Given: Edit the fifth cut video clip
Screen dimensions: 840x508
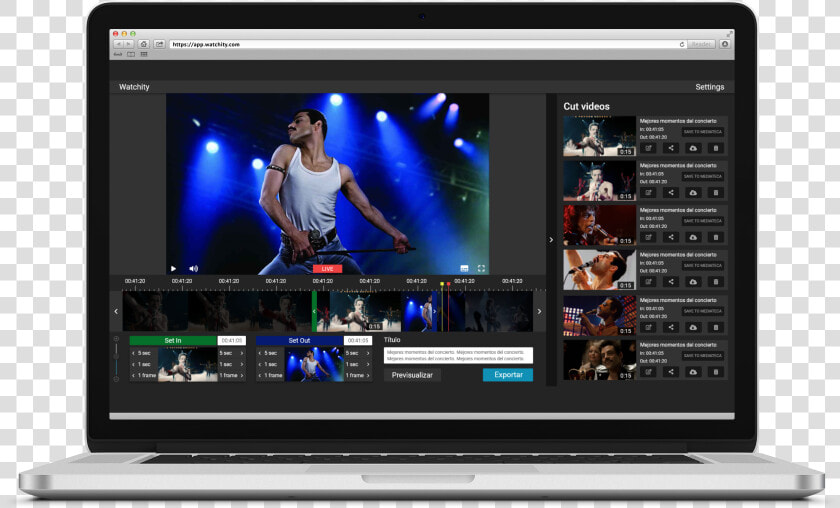Looking at the screenshot, I should [648, 327].
